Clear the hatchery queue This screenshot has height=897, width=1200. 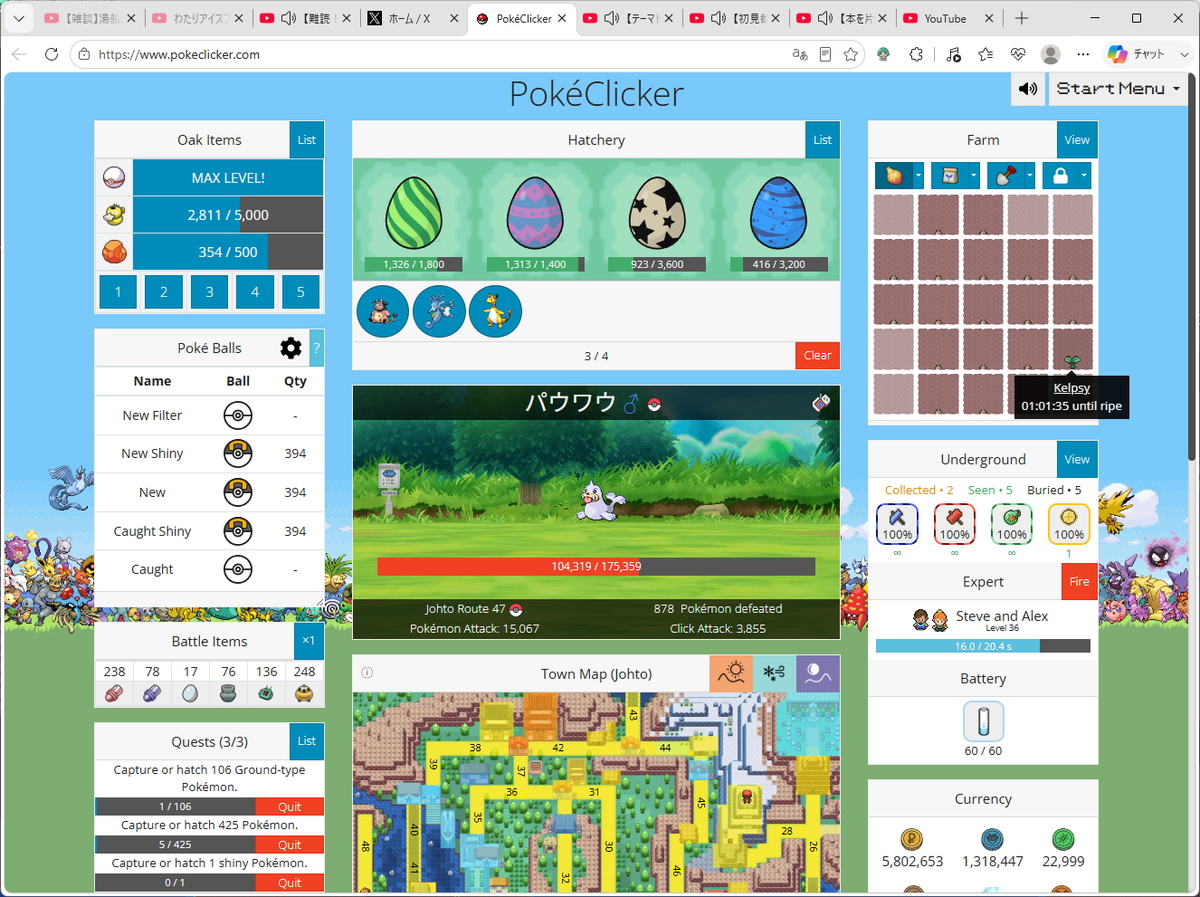tap(817, 355)
